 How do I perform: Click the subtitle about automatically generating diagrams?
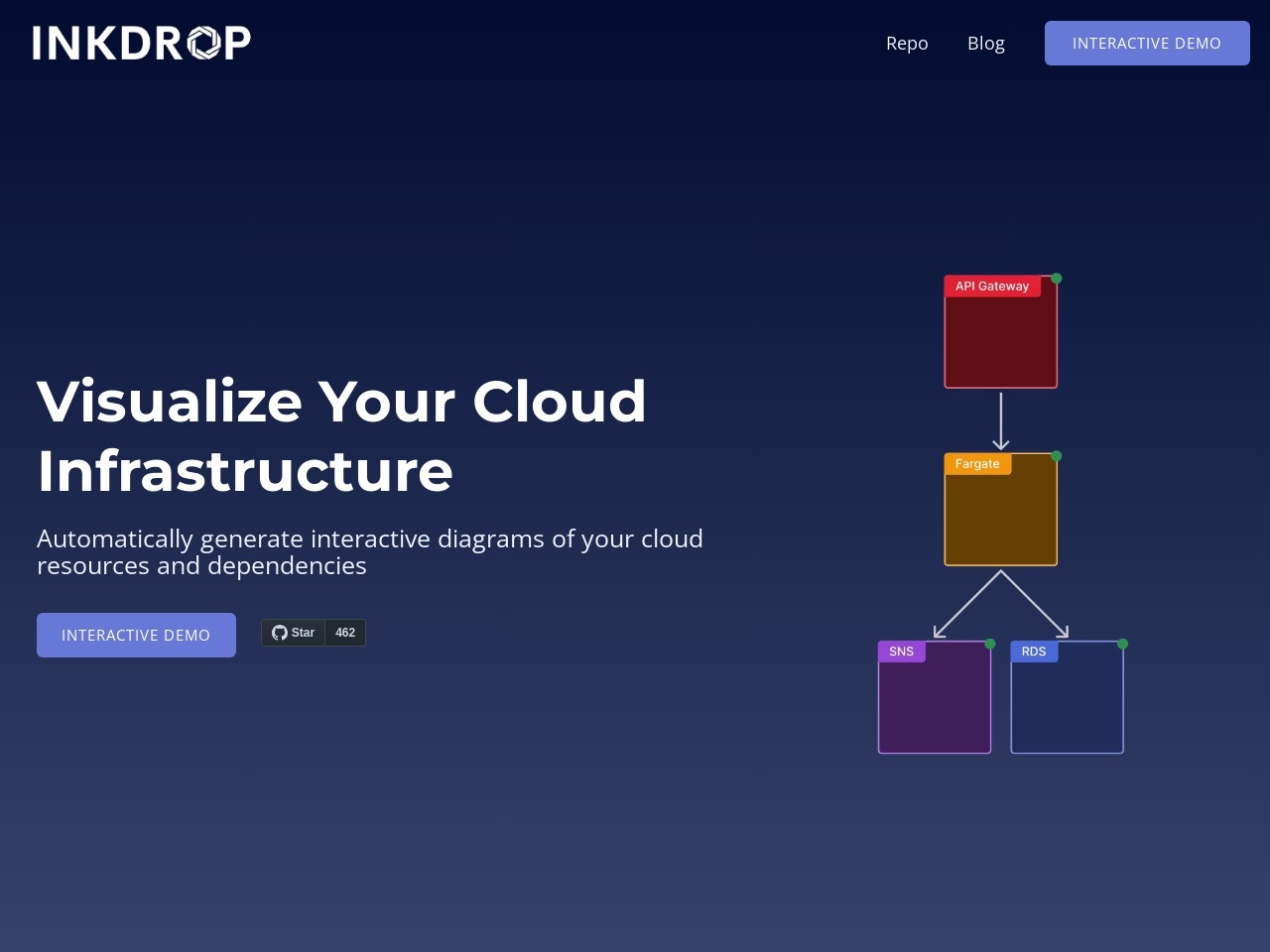pyautogui.click(x=370, y=552)
